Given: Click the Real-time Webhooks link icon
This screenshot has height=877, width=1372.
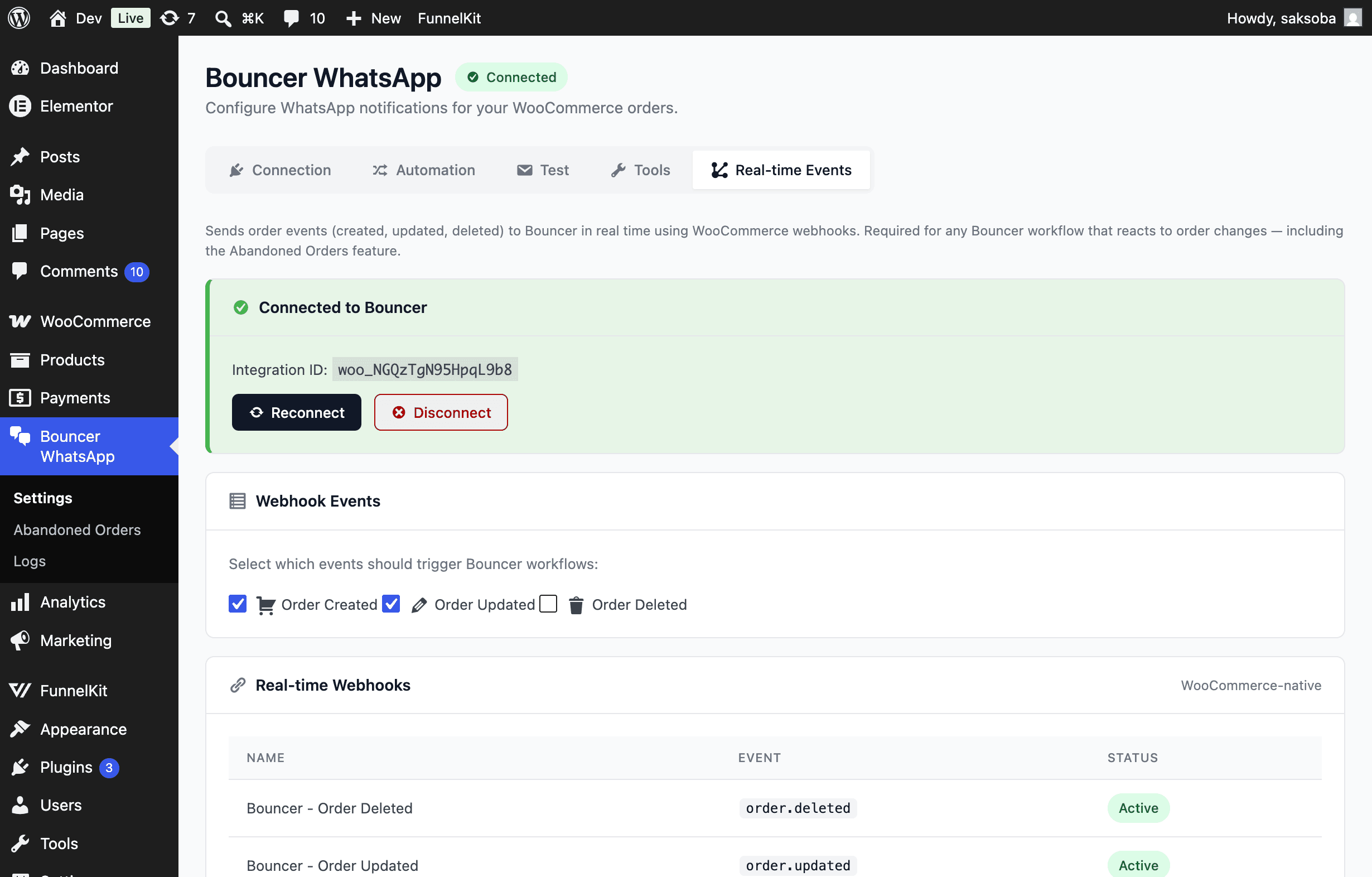Looking at the screenshot, I should pyautogui.click(x=238, y=686).
